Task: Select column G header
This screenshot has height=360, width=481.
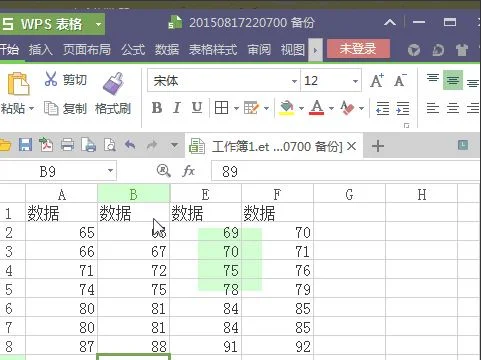Action: click(x=349, y=194)
